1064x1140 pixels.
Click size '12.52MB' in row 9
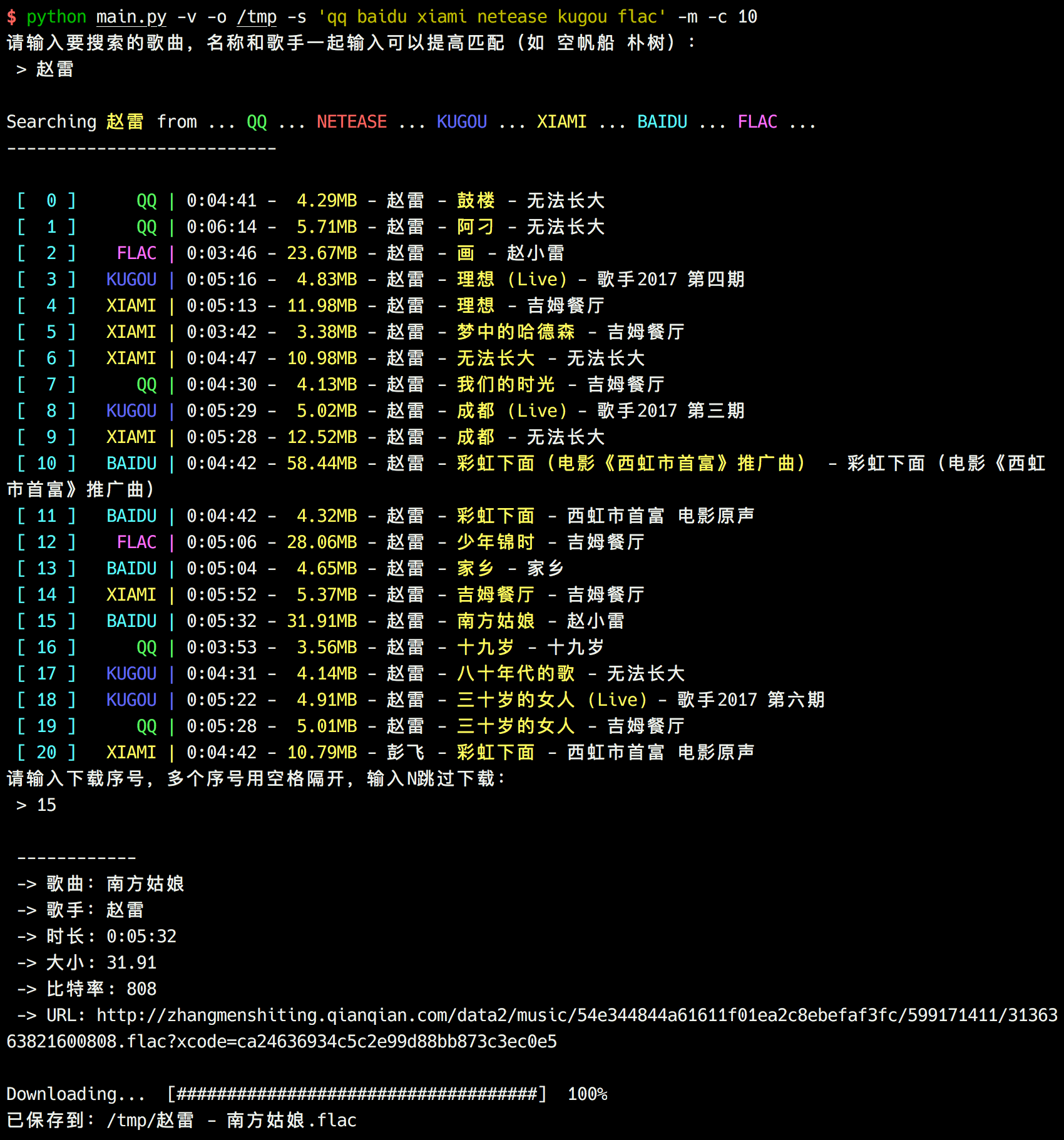(322, 437)
